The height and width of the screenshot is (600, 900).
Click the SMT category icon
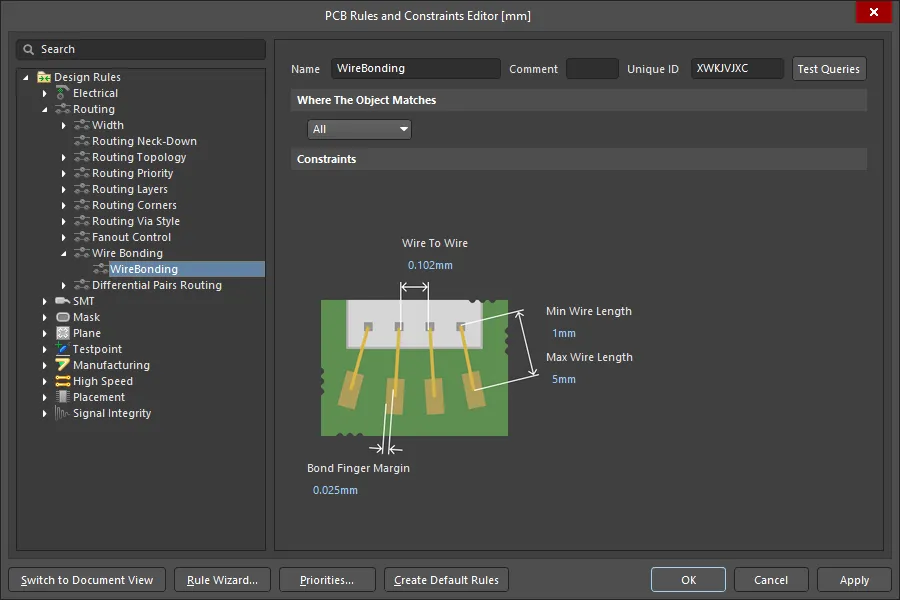click(63, 301)
